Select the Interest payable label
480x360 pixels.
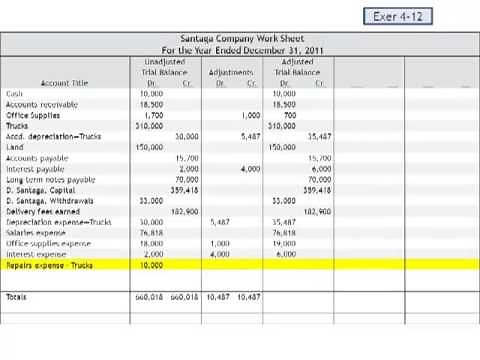click(35, 169)
